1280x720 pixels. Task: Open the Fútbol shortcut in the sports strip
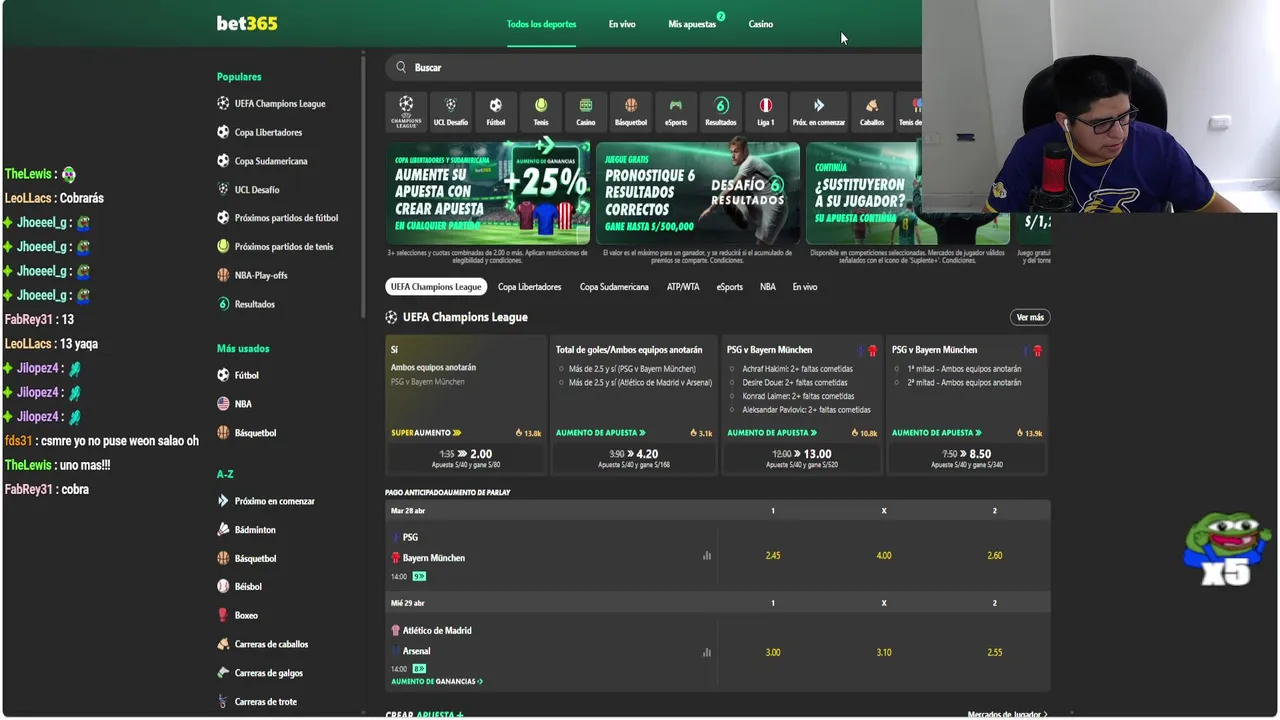[x=495, y=111]
